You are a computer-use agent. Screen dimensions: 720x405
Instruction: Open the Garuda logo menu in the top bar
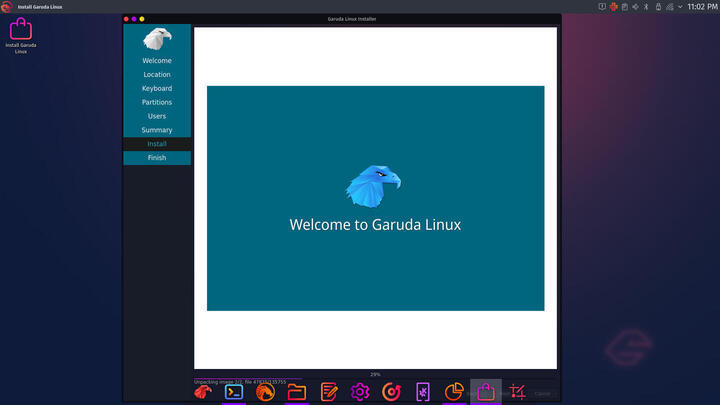click(x=6, y=6)
